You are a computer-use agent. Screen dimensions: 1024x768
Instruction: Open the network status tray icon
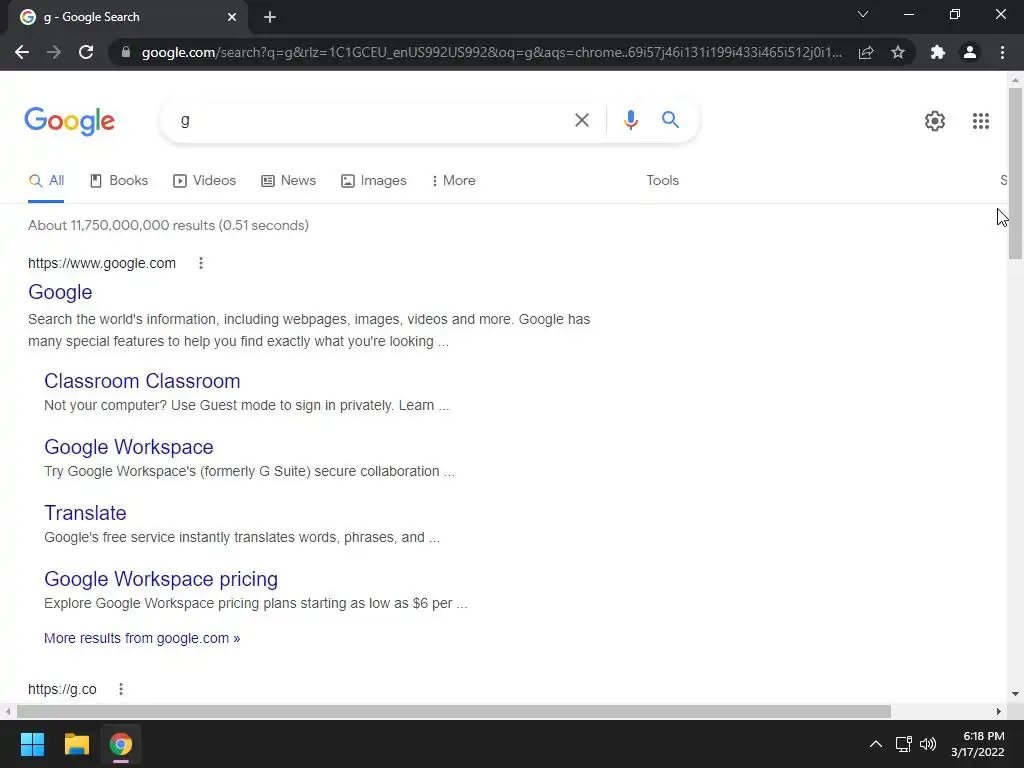(x=904, y=744)
